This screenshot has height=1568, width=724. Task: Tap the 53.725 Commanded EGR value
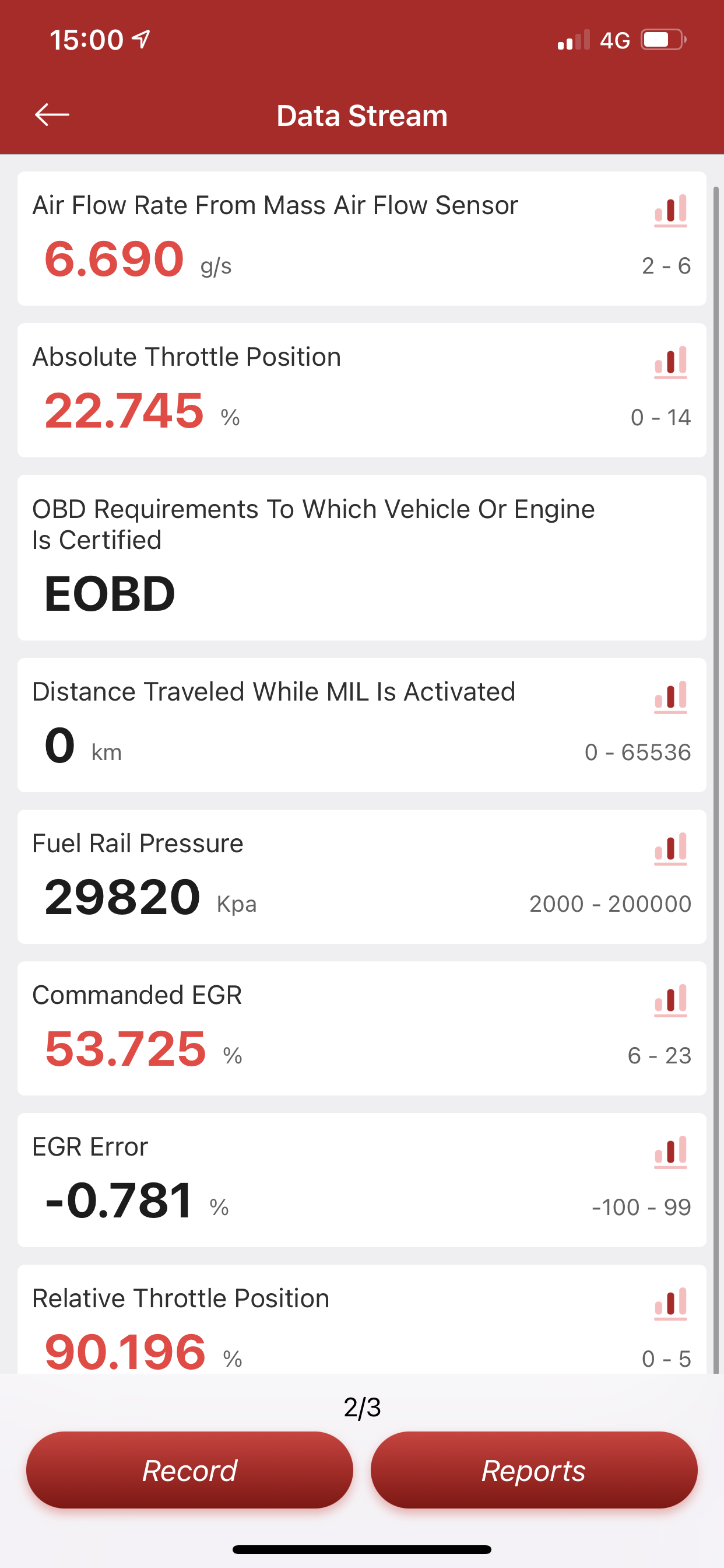click(125, 1049)
